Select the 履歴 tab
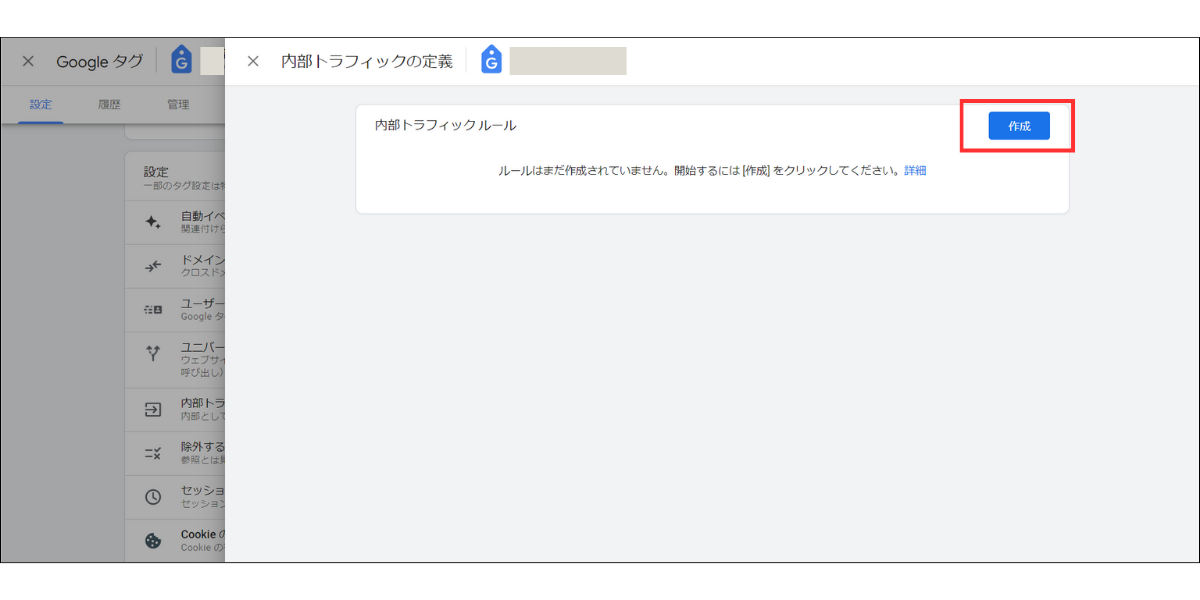Viewport: 1200px width, 600px height. (109, 104)
